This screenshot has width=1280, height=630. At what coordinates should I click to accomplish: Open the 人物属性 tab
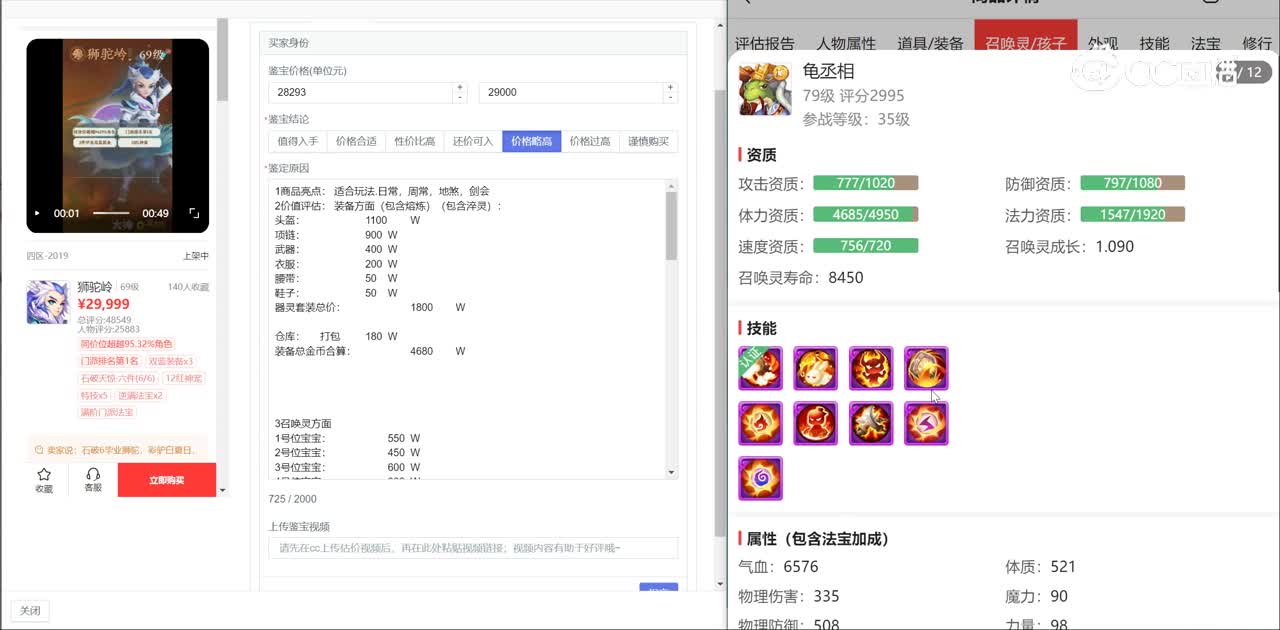click(x=846, y=43)
